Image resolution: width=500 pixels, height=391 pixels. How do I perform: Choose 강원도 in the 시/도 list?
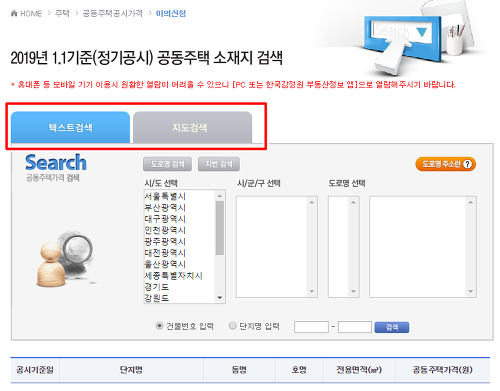(x=157, y=298)
